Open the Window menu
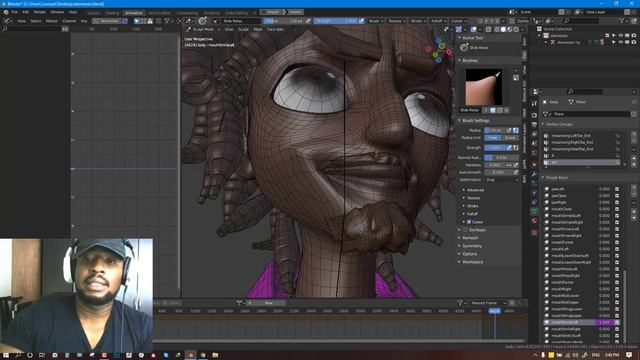The width and height of the screenshot is (640, 360). 57,12
